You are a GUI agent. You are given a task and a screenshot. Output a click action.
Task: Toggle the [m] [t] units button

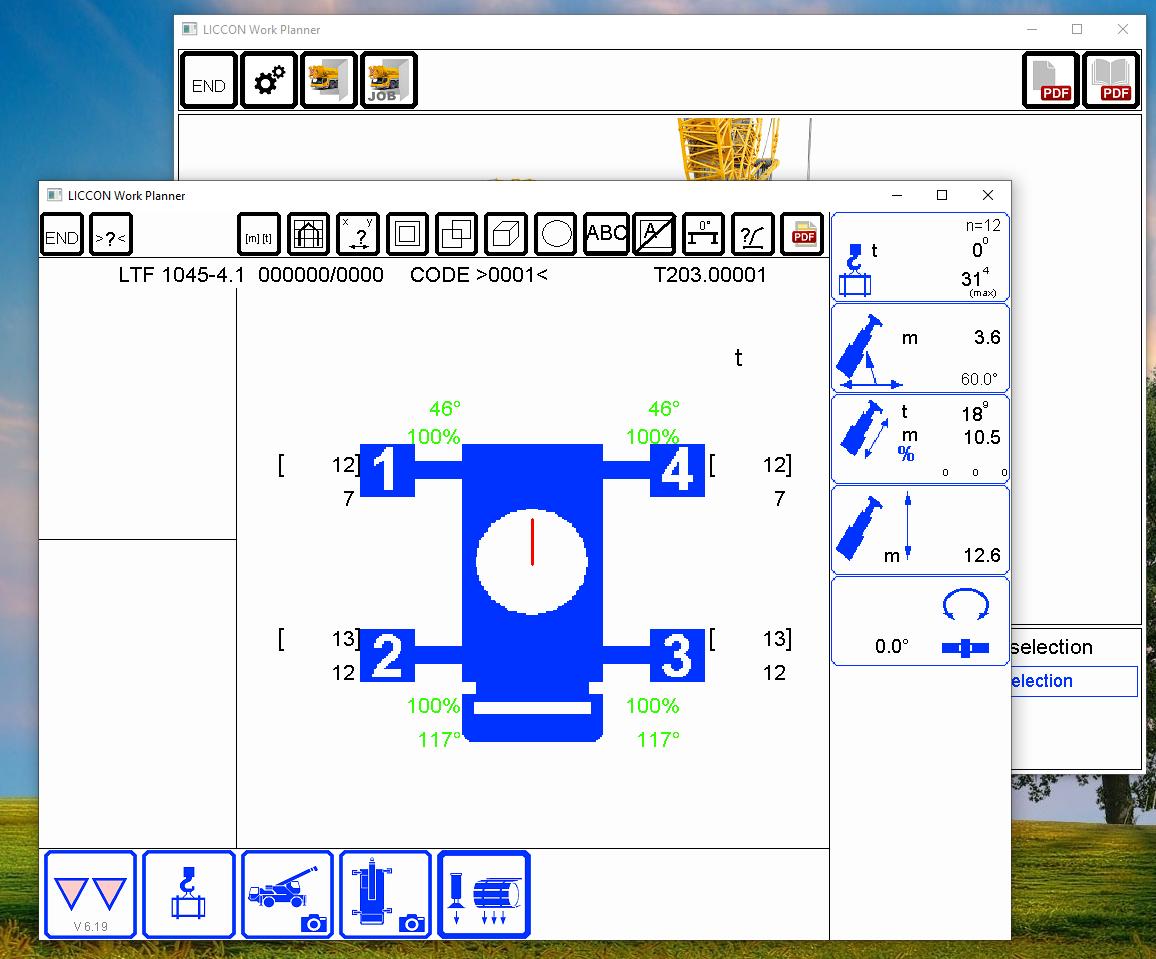tap(259, 234)
